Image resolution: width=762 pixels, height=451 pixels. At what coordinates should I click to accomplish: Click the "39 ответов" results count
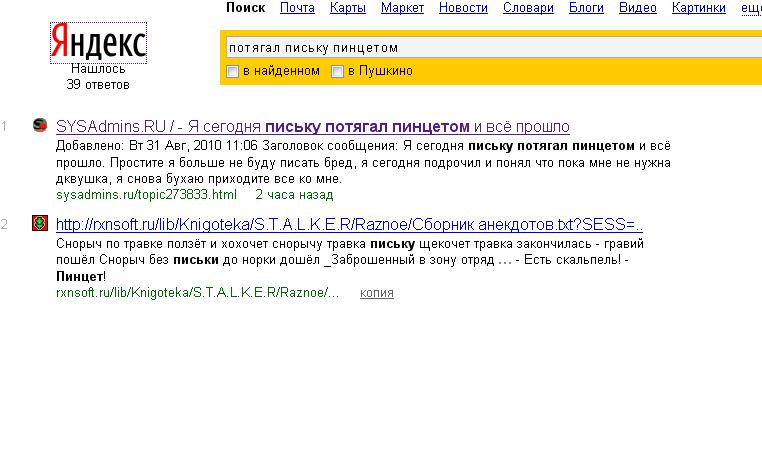coord(98,85)
